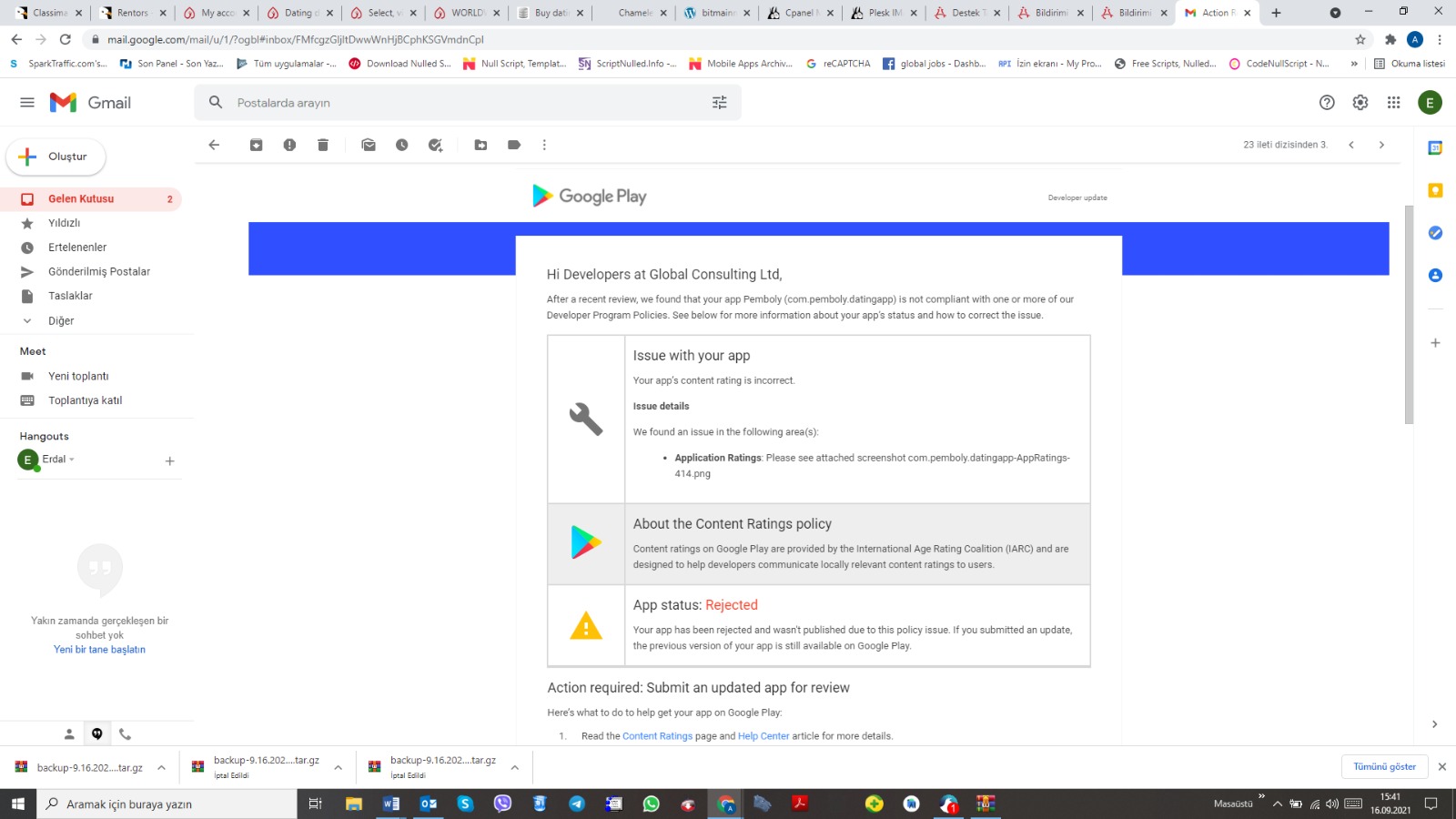Viewport: 1456px width, 819px height.
Task: Open the Move to folder icon
Action: coord(481,145)
